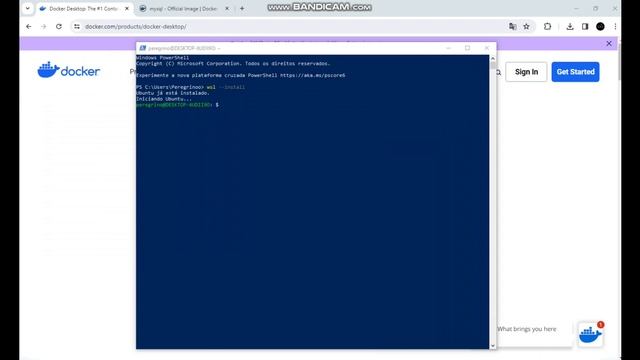
Task: Click the 'wsl --install' command text
Action: tap(226, 87)
